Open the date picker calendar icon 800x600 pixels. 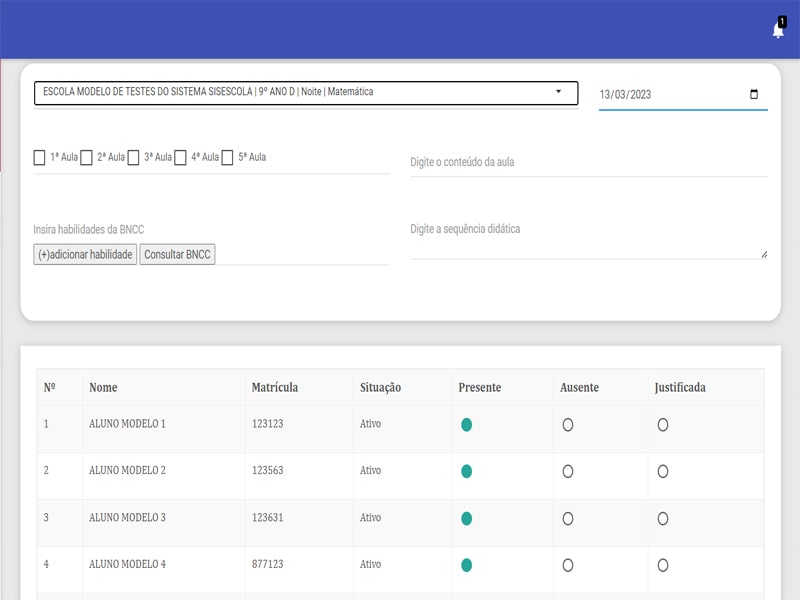[x=754, y=94]
